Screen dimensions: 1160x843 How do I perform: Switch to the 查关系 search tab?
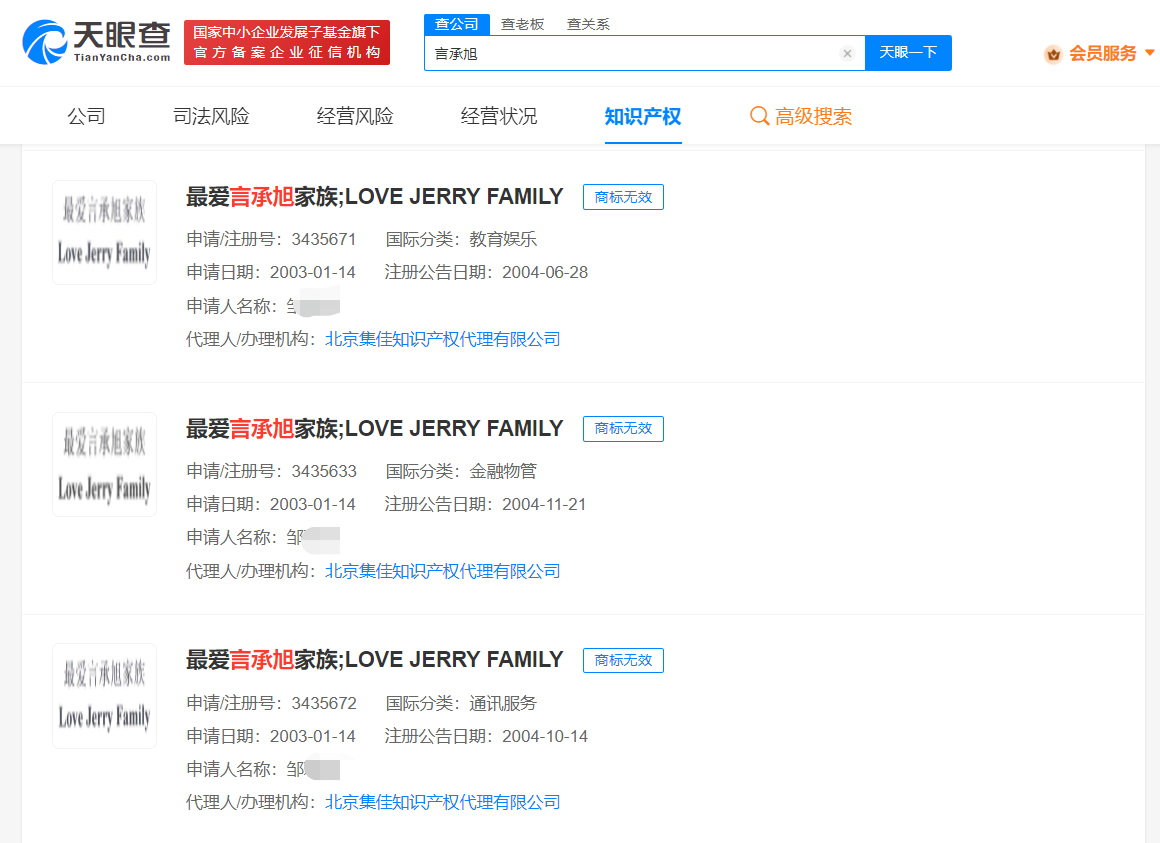[588, 24]
